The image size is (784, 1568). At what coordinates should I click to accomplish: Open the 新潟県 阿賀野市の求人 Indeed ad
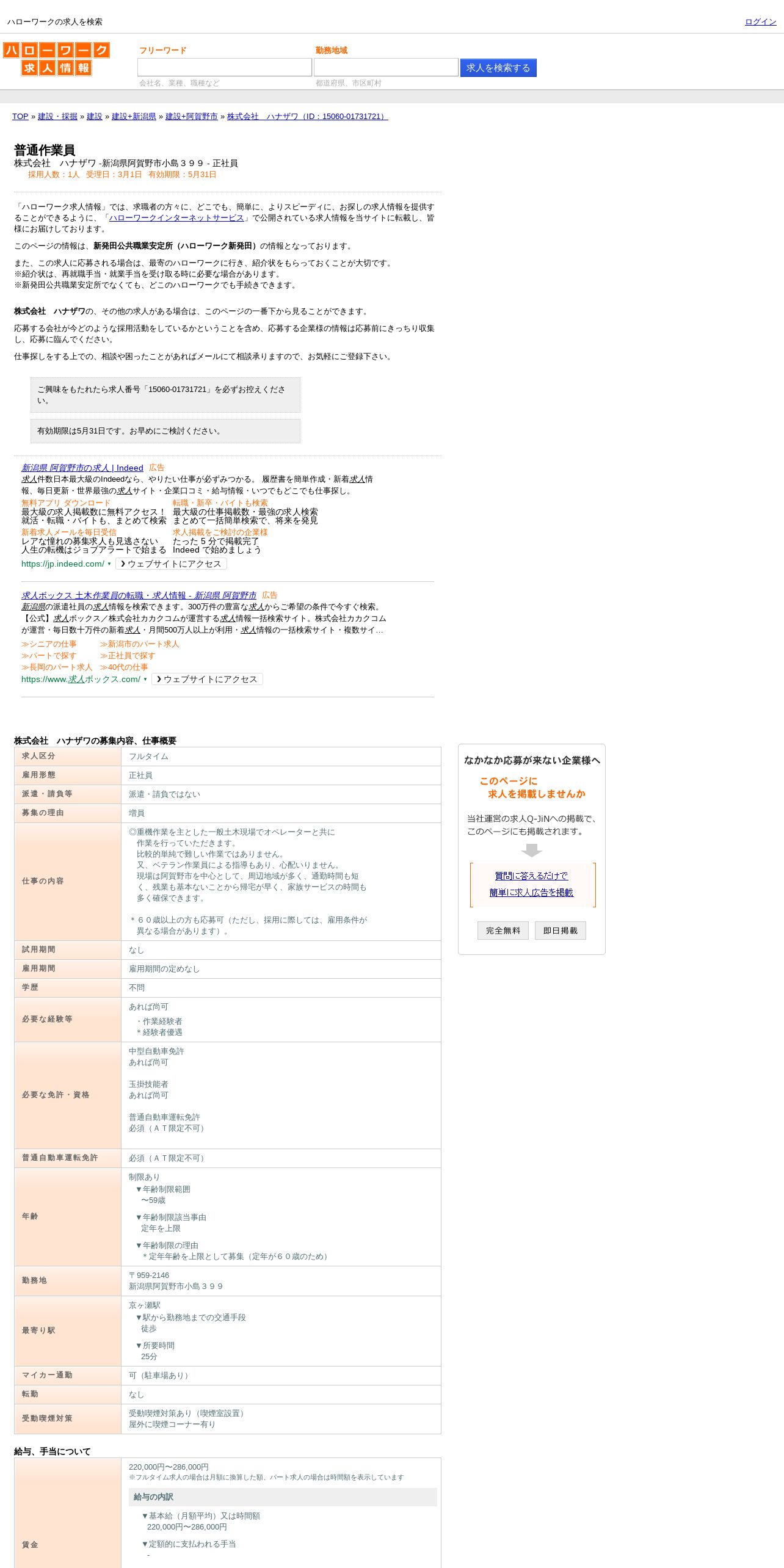tap(82, 468)
